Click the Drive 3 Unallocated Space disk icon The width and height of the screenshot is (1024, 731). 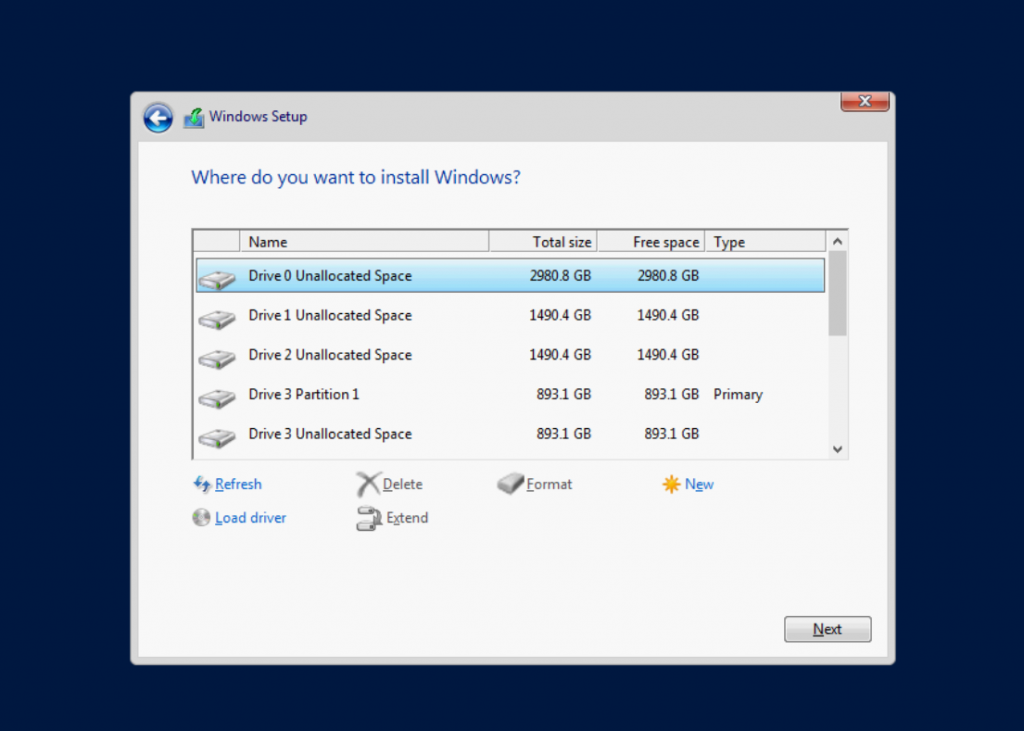click(x=217, y=438)
